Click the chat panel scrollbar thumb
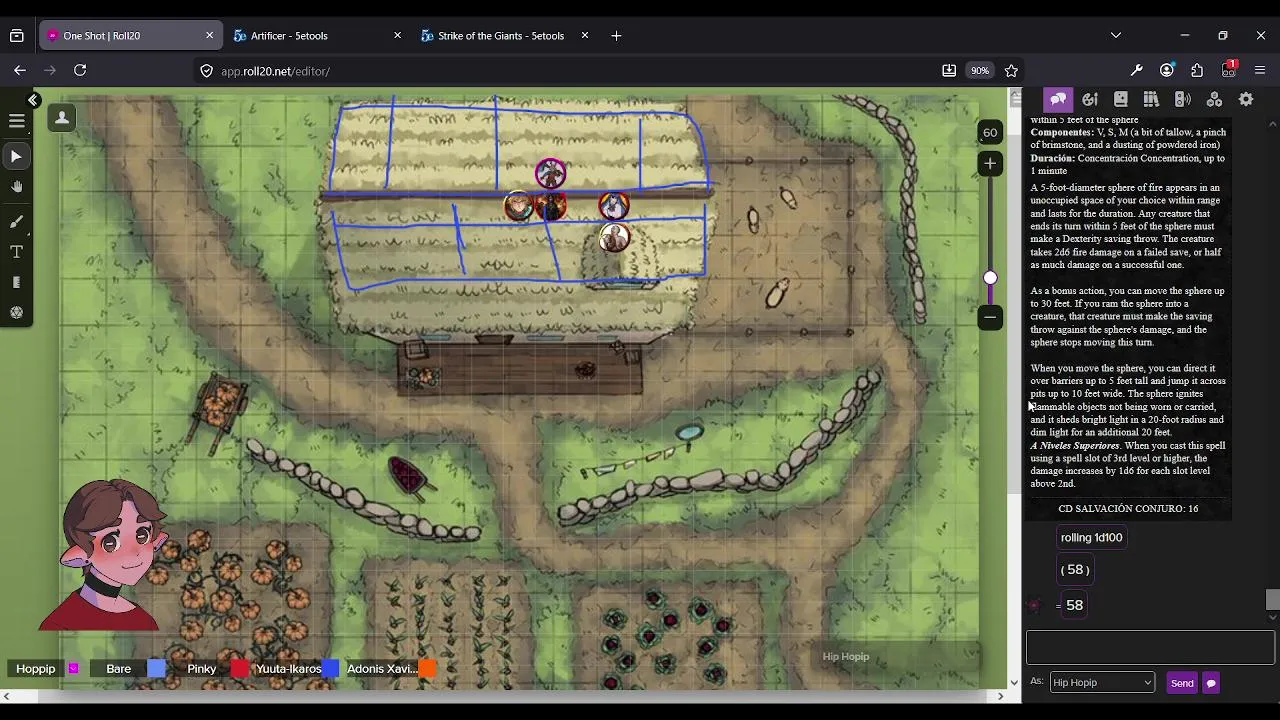Image resolution: width=1280 pixels, height=720 pixels. tap(1272, 599)
